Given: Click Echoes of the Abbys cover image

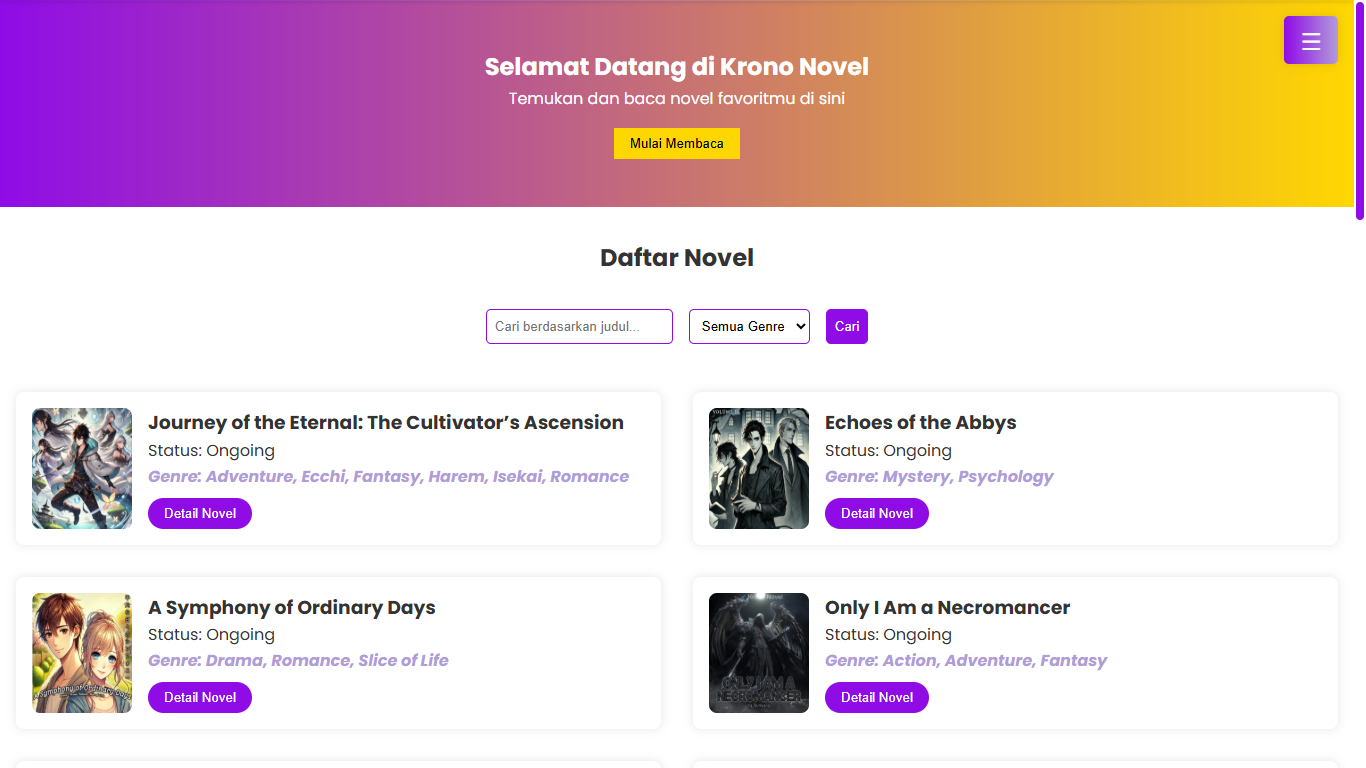Looking at the screenshot, I should (x=759, y=468).
